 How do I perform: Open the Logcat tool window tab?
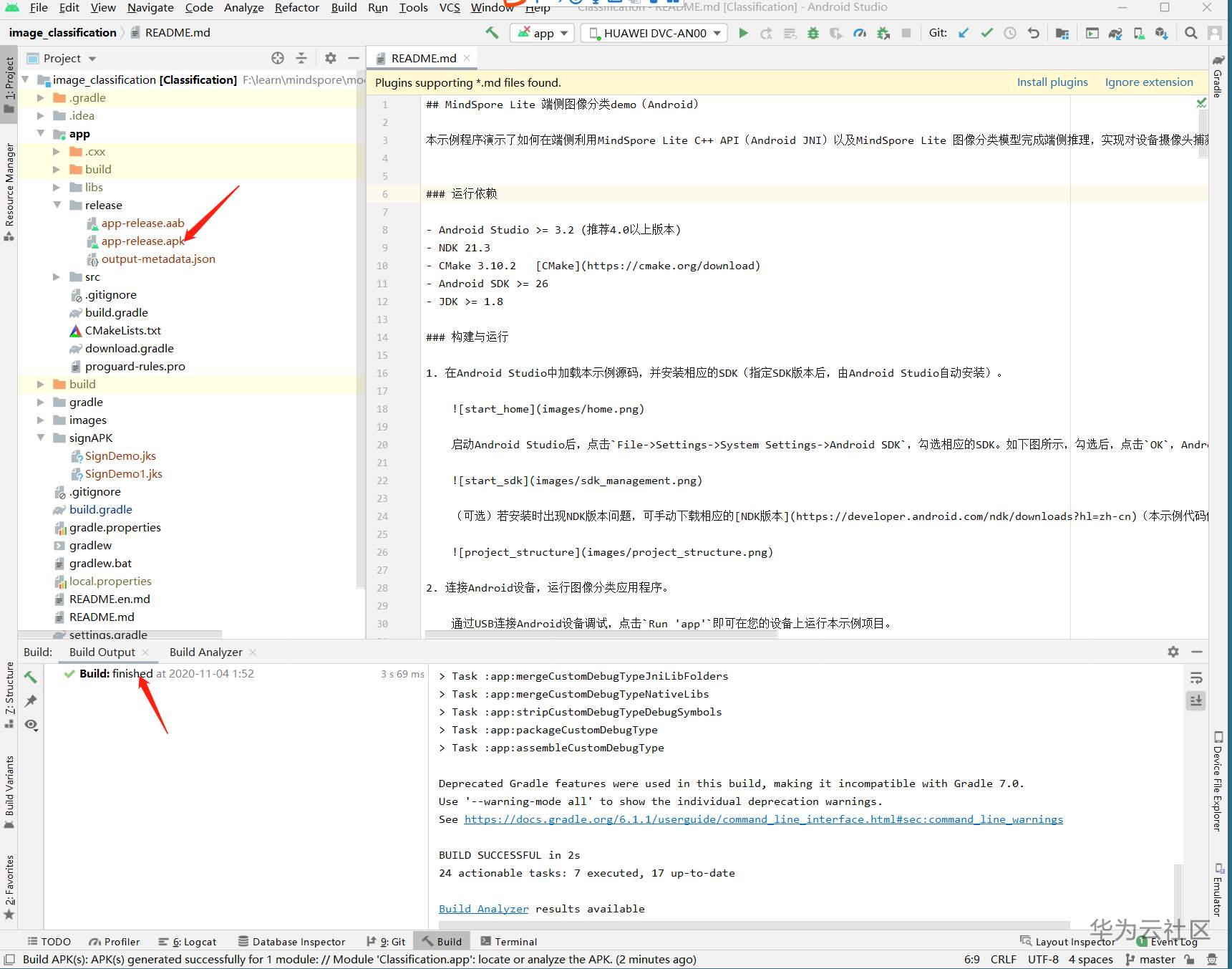pos(188,942)
